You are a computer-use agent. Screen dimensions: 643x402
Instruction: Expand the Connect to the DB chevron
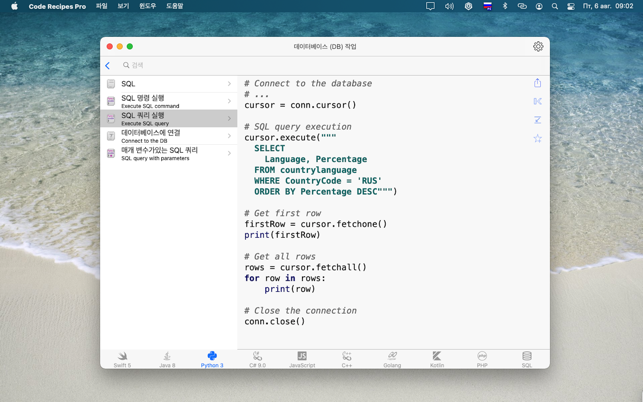(x=229, y=136)
